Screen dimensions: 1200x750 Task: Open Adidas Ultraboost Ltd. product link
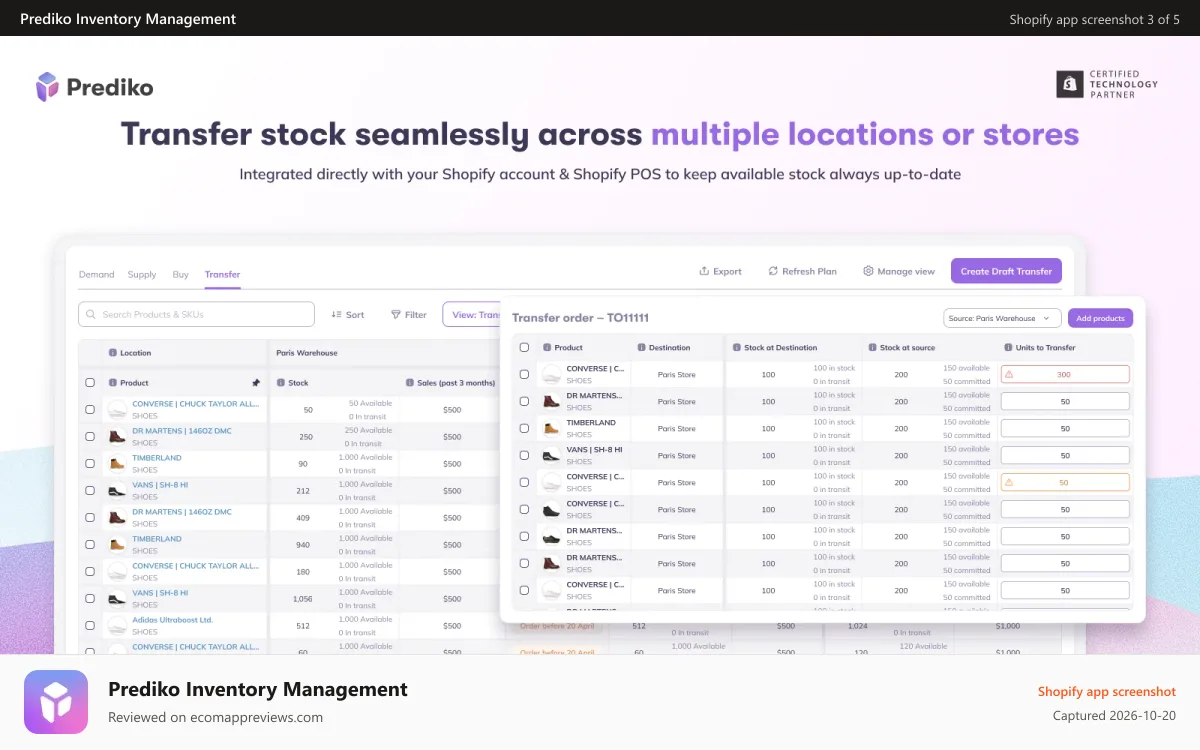tap(173, 620)
